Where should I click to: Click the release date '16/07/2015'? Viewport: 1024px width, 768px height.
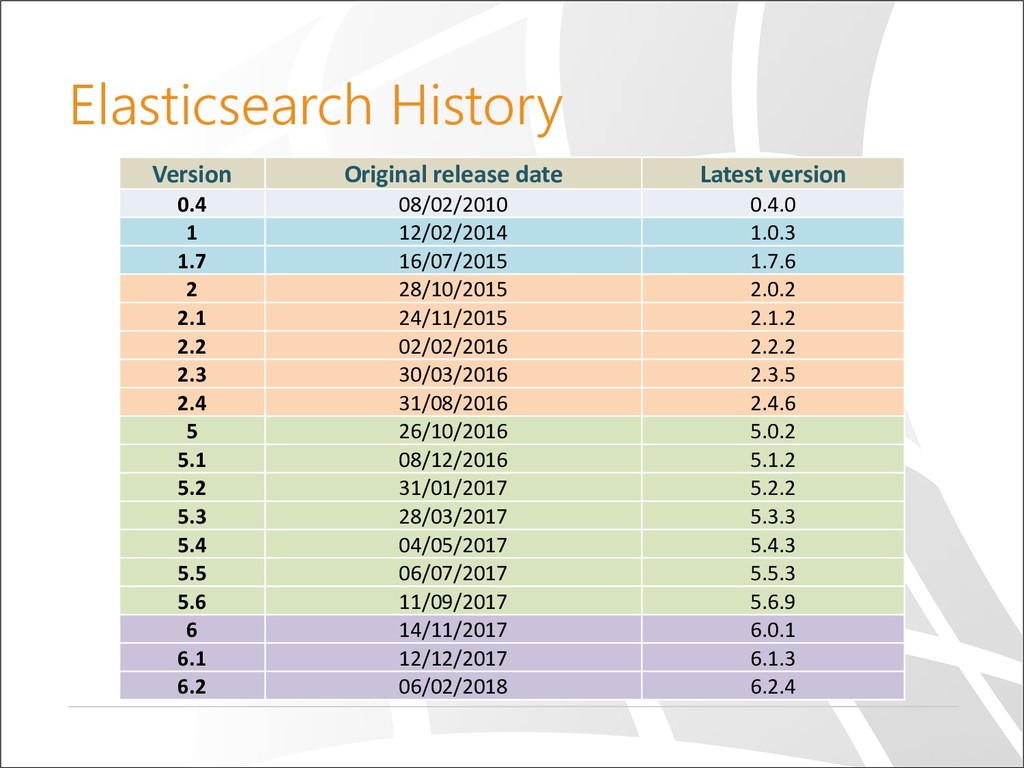[453, 261]
